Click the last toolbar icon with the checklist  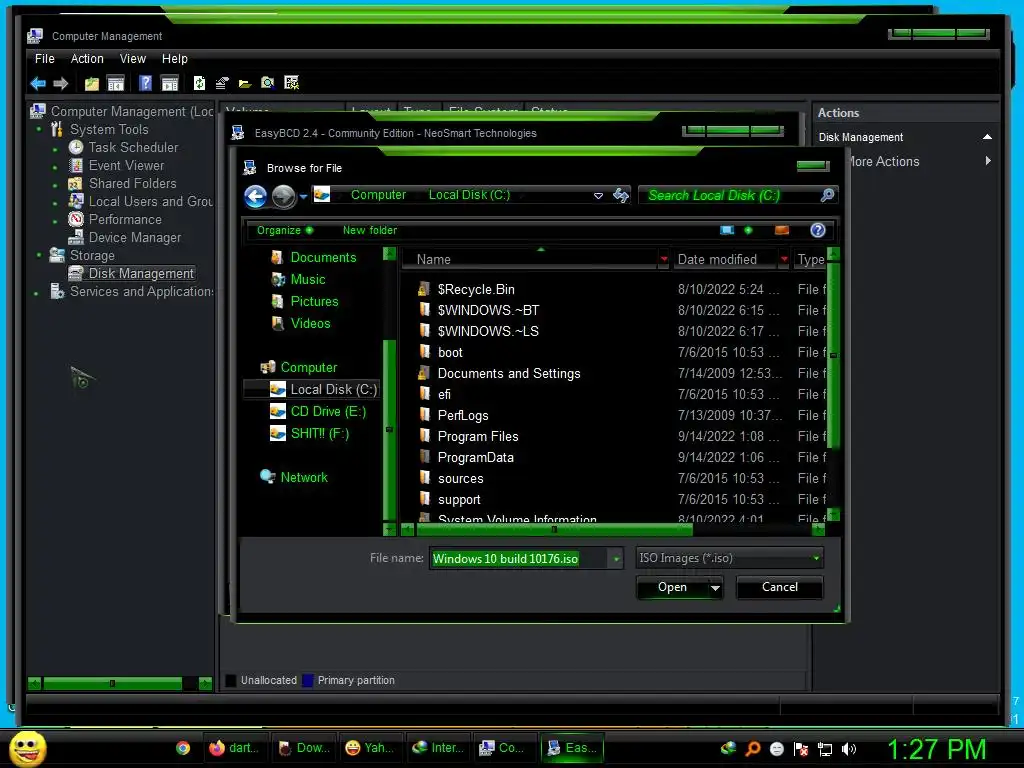292,83
